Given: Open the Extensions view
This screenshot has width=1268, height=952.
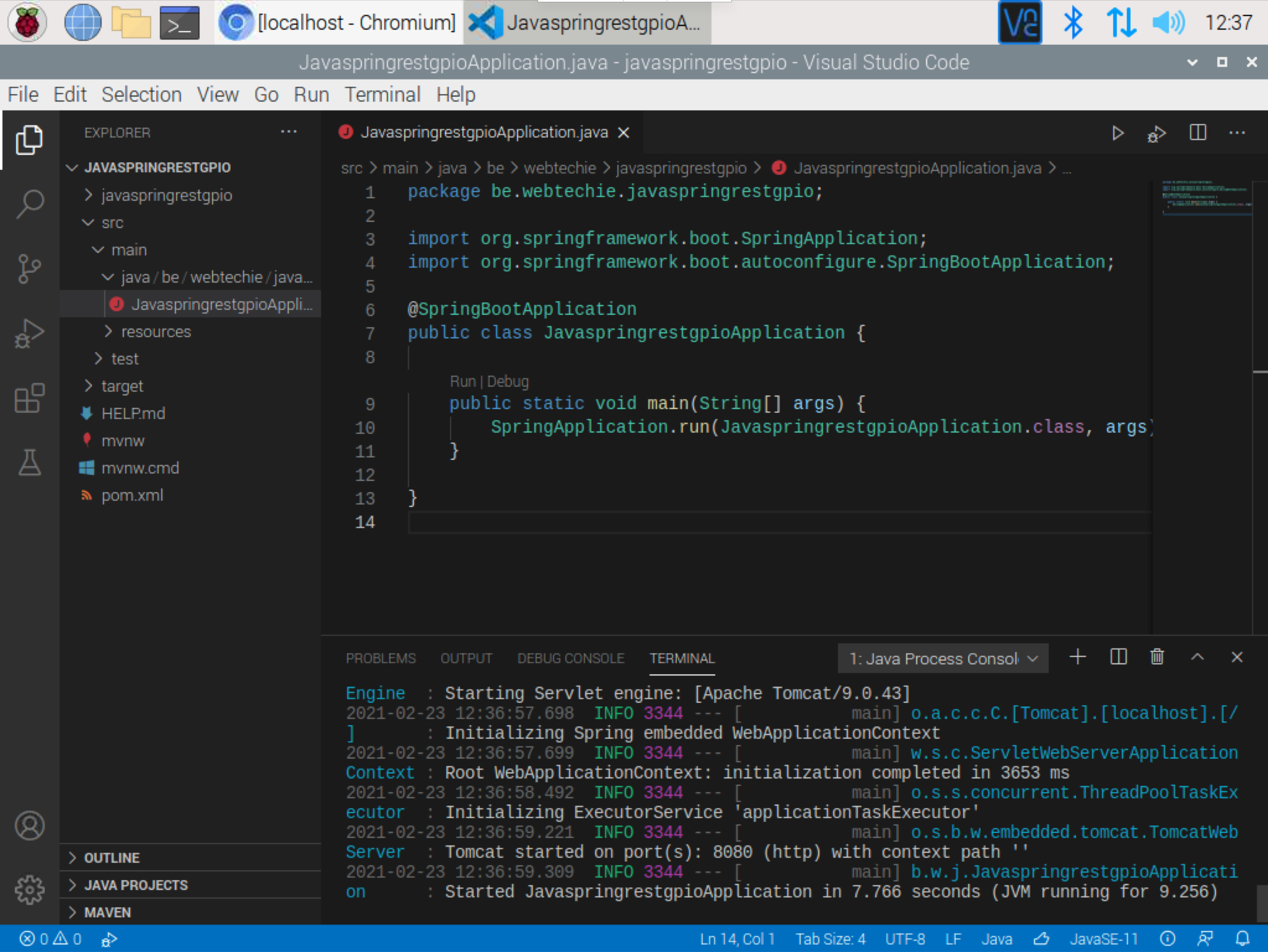Looking at the screenshot, I should pyautogui.click(x=29, y=398).
